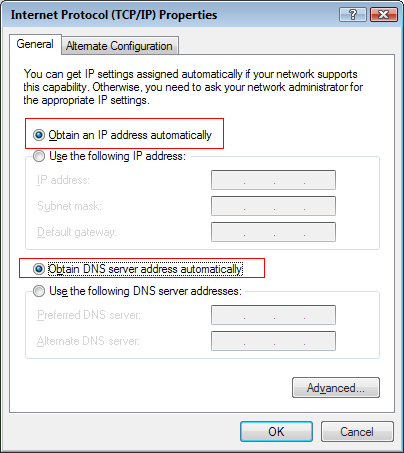Open the Advanced settings button
The image size is (404, 453).
[336, 388]
